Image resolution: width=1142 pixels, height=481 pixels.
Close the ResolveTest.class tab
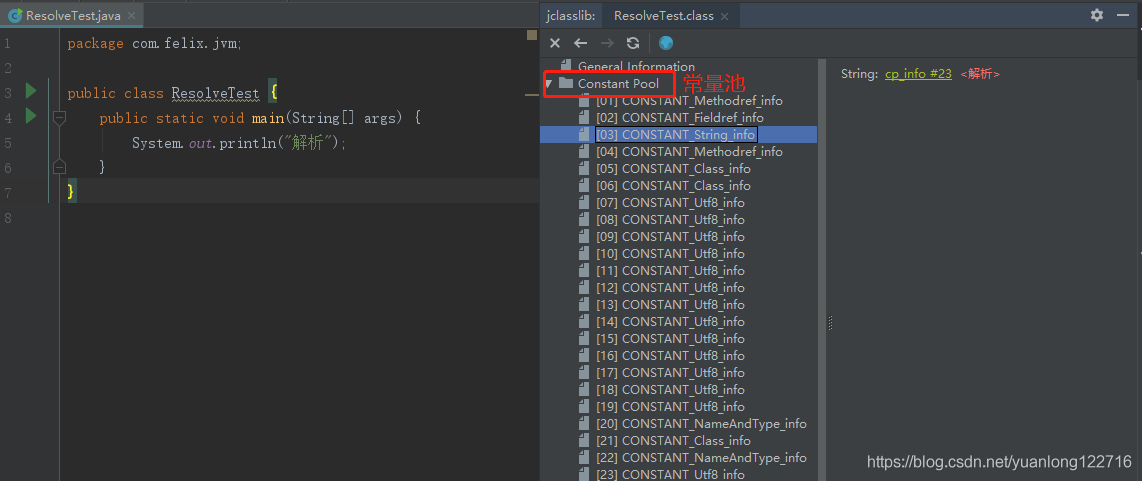pyautogui.click(x=724, y=16)
